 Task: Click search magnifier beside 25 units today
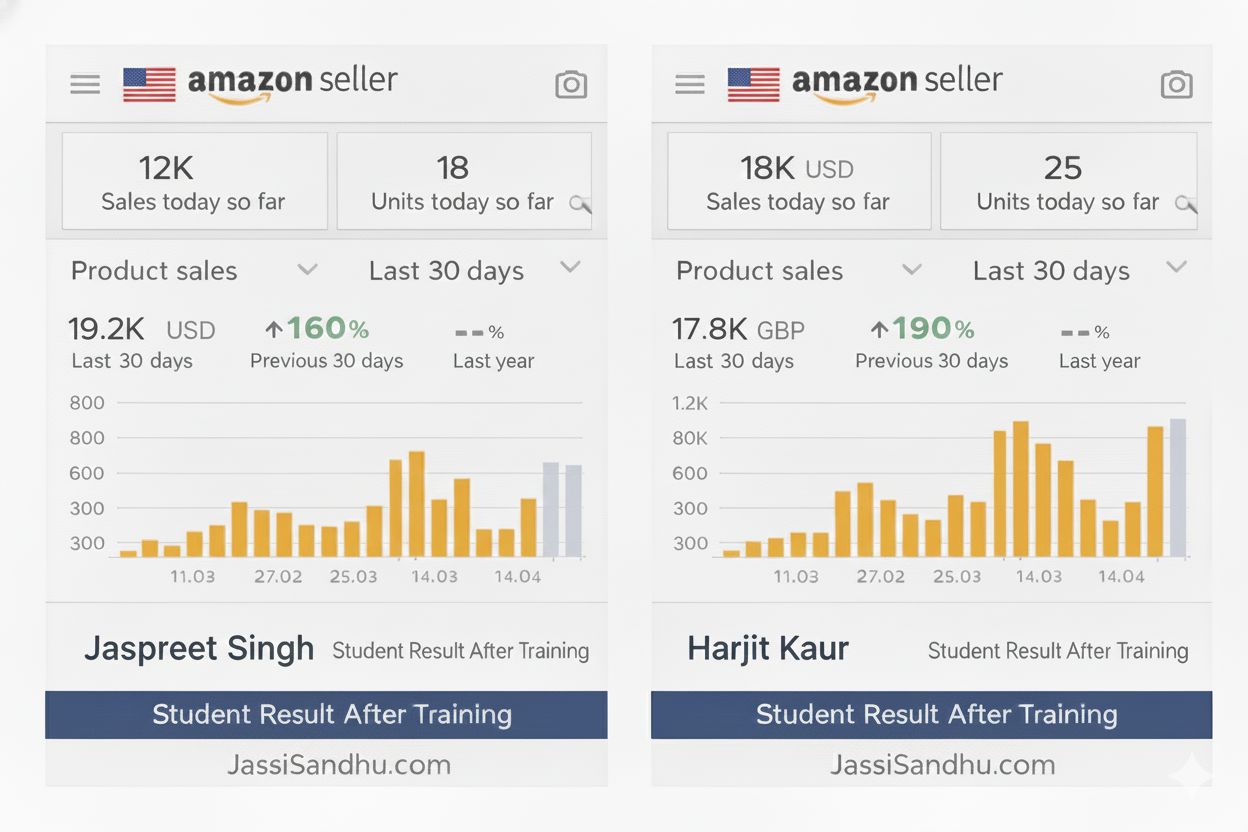point(1185,204)
